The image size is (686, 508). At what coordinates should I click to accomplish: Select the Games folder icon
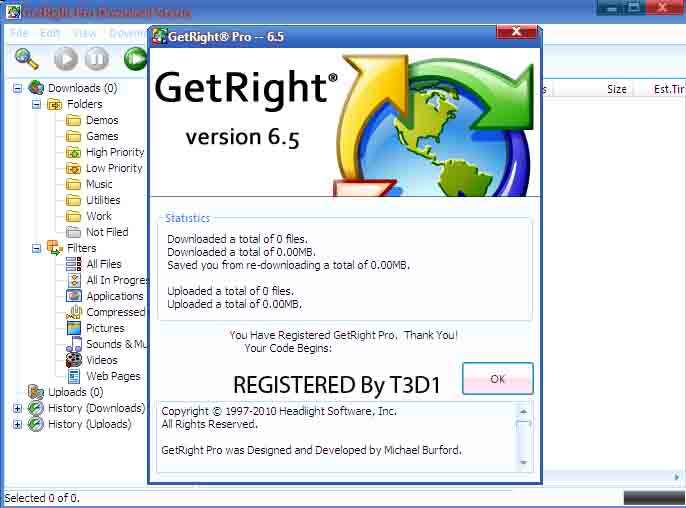pyautogui.click(x=74, y=136)
